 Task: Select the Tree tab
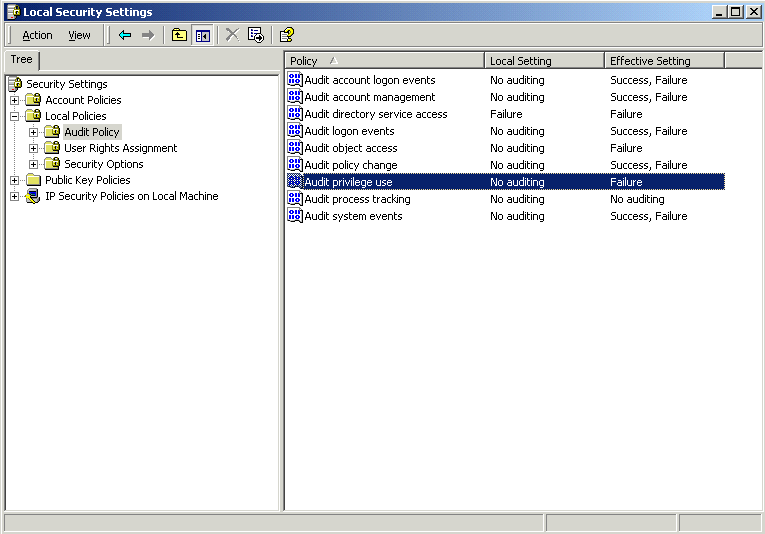[21, 60]
